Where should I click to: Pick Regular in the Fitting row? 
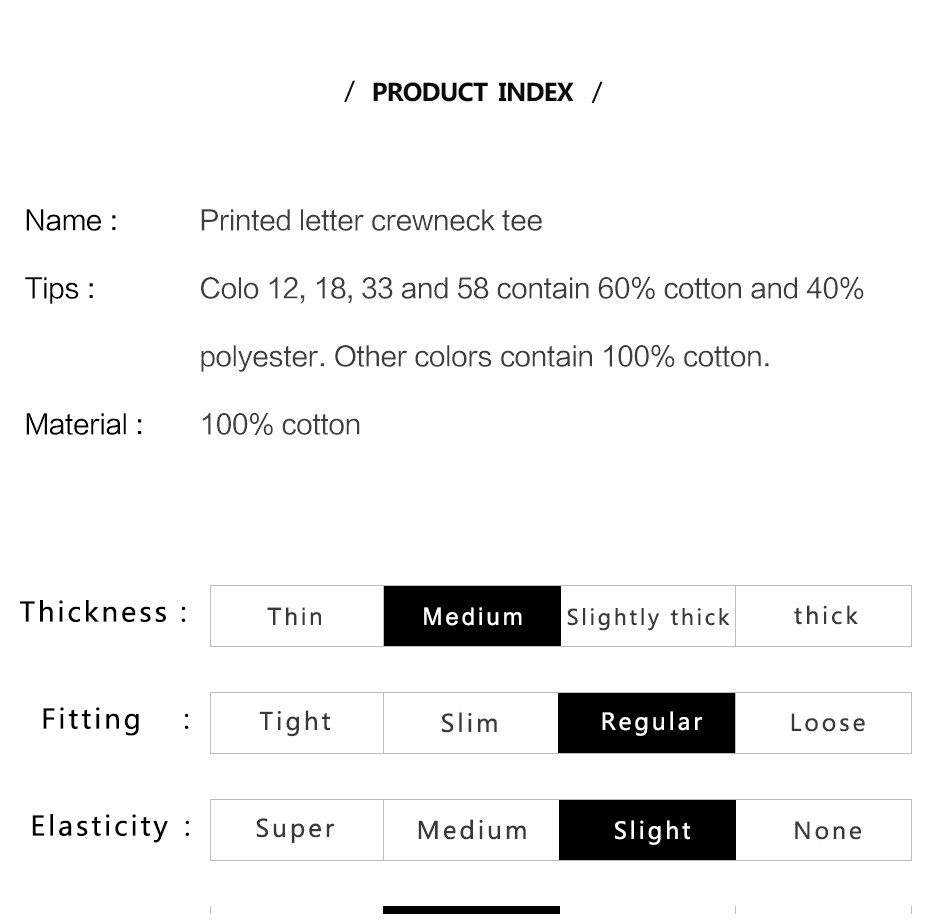click(x=646, y=722)
